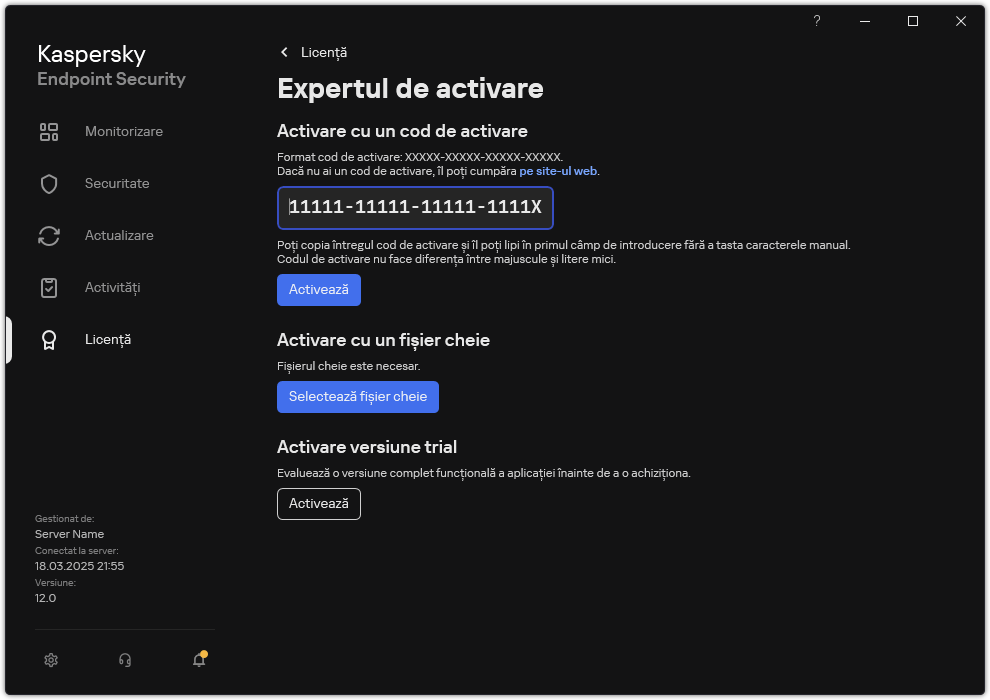This screenshot has height=700, width=990.
Task: Show notifications via the bell icon
Action: click(x=198, y=661)
